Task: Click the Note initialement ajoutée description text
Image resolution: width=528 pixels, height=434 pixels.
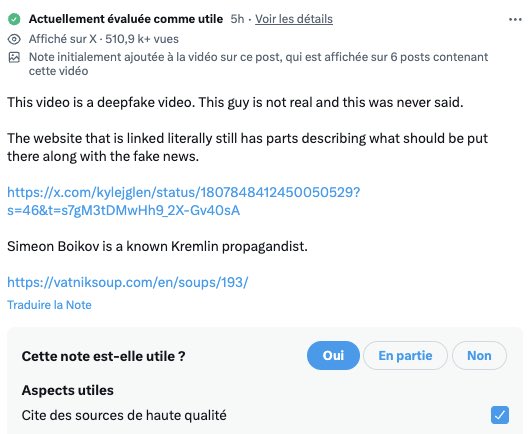Action: tap(258, 64)
